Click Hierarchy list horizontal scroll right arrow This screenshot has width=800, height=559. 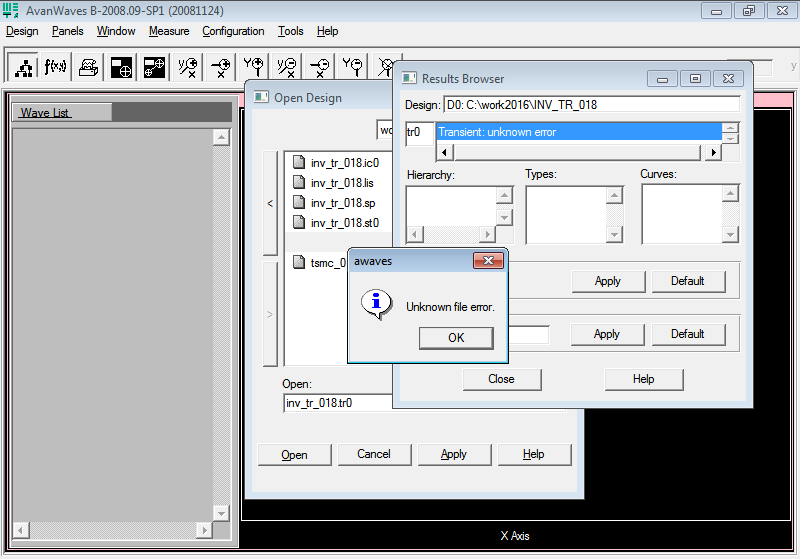click(x=488, y=235)
